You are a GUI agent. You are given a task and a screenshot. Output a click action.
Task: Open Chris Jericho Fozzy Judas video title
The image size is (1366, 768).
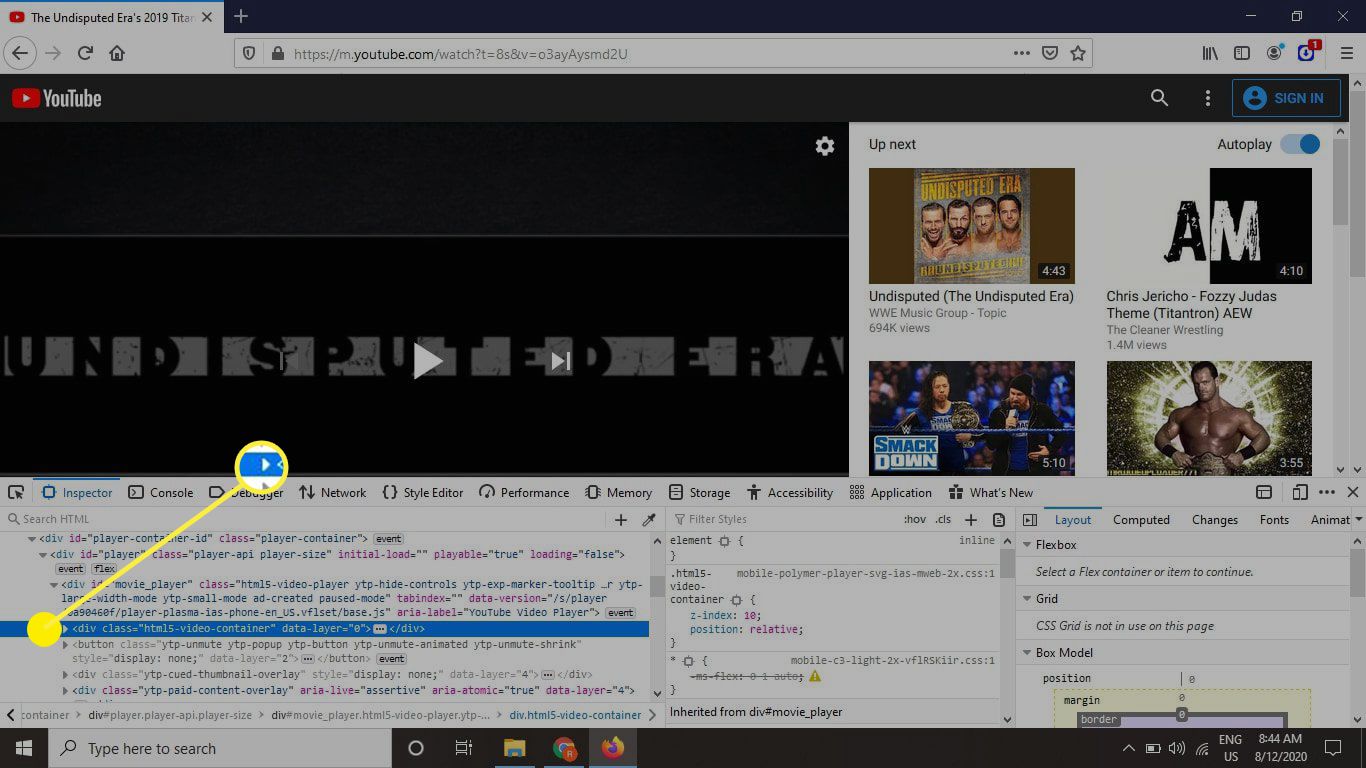click(x=1191, y=305)
